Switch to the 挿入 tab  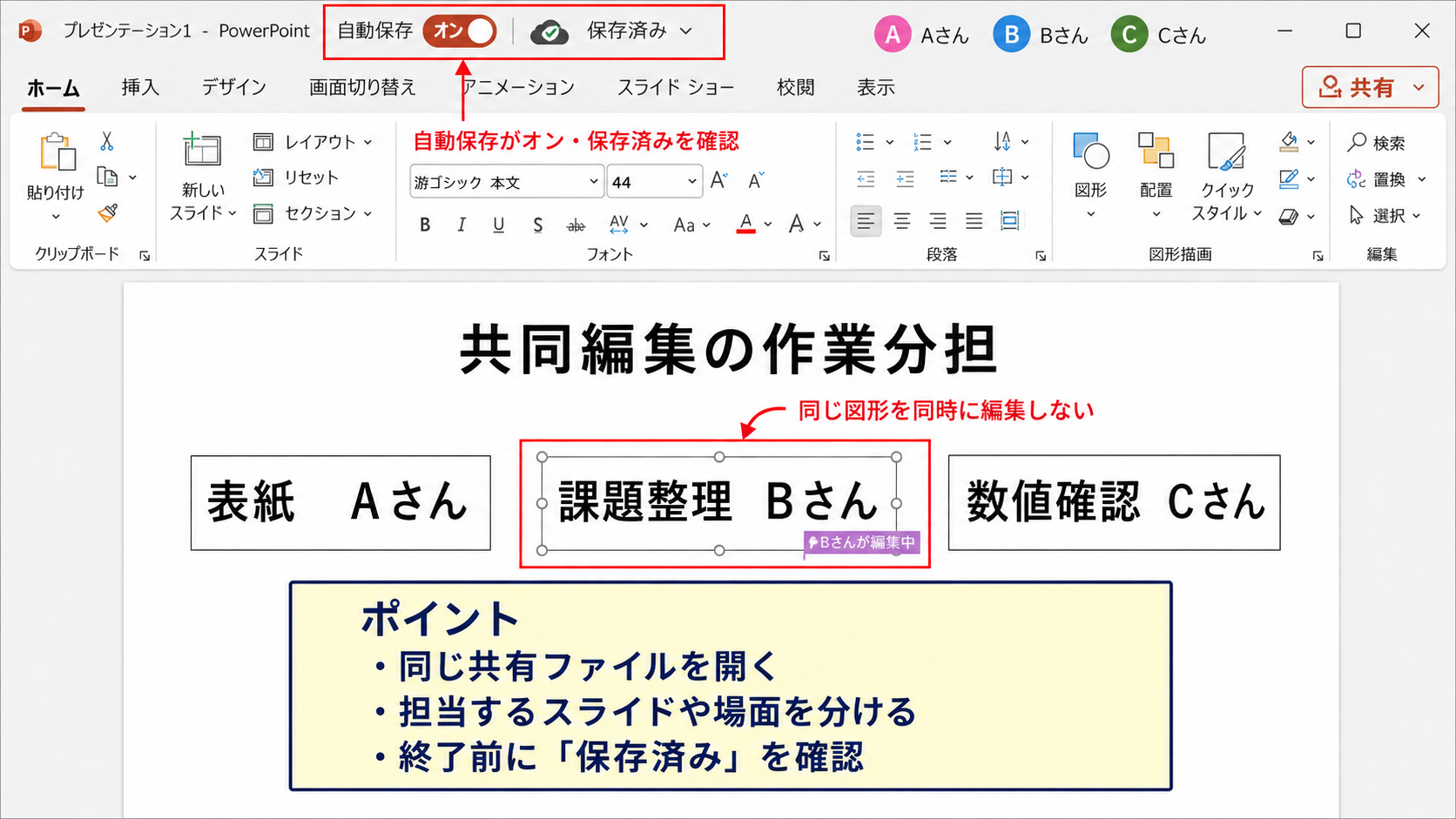140,88
